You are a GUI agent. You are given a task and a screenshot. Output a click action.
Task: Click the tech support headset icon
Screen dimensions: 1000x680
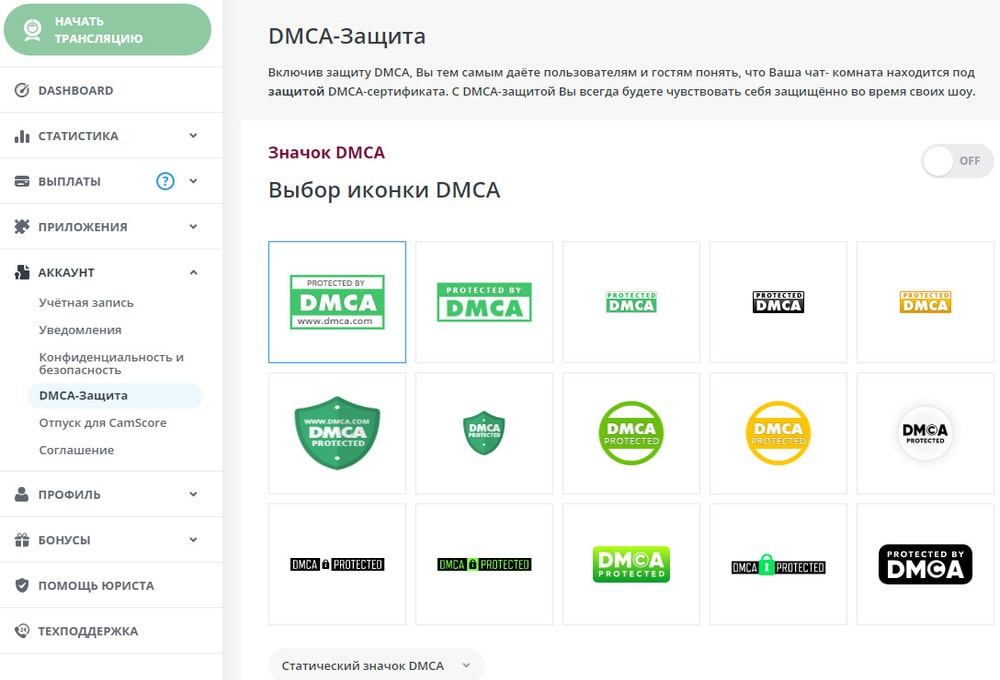[22, 631]
